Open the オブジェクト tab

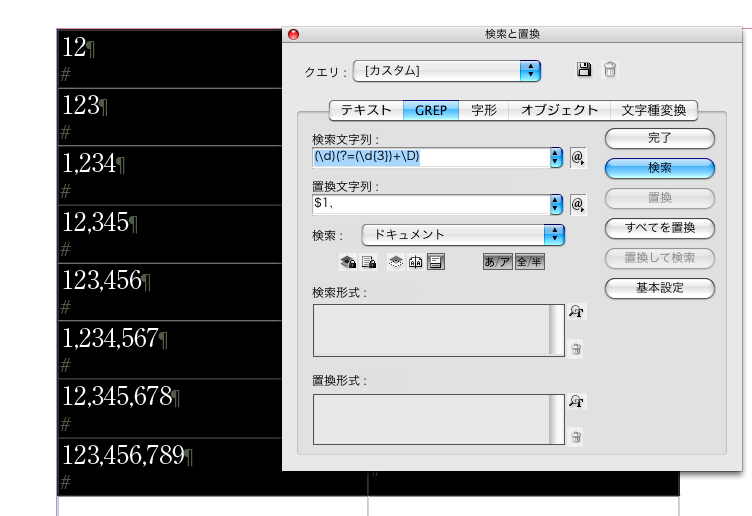click(x=559, y=110)
